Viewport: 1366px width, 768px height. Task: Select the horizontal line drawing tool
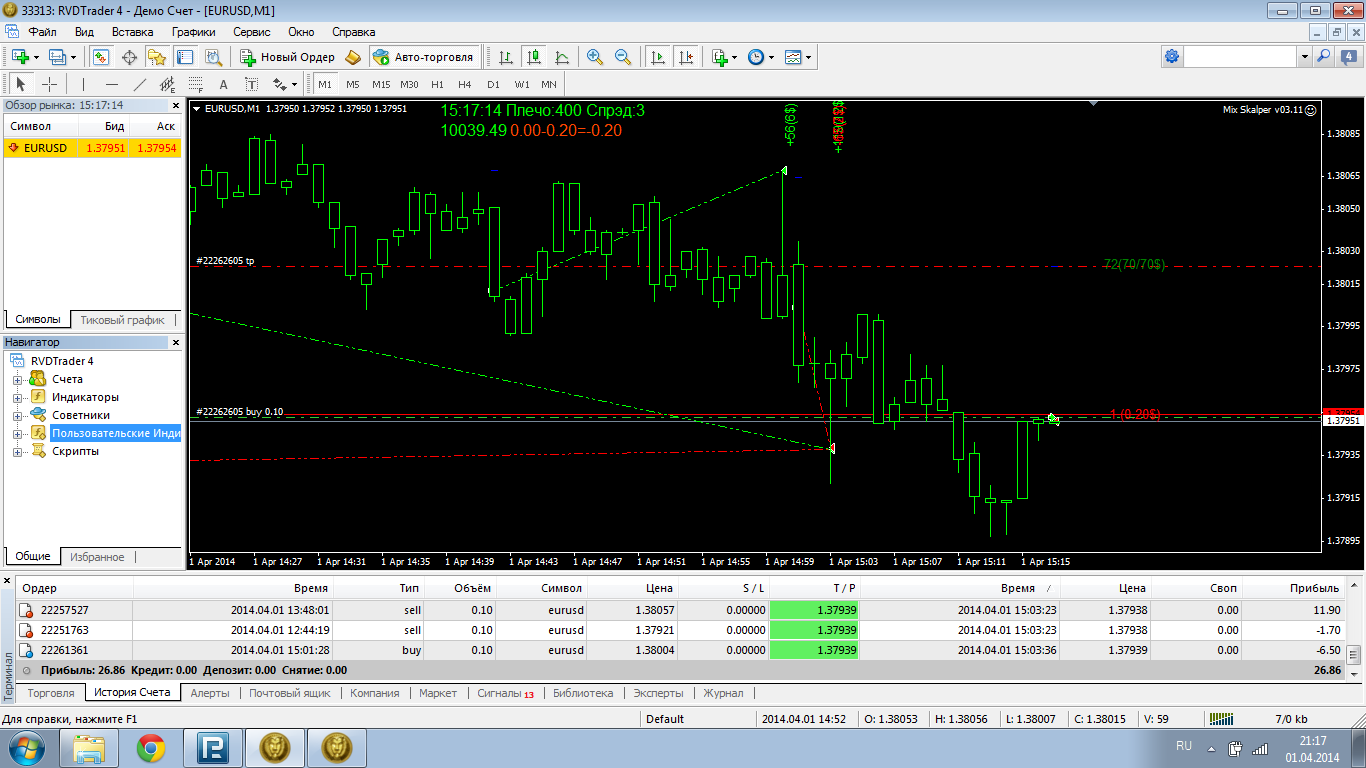pos(111,84)
